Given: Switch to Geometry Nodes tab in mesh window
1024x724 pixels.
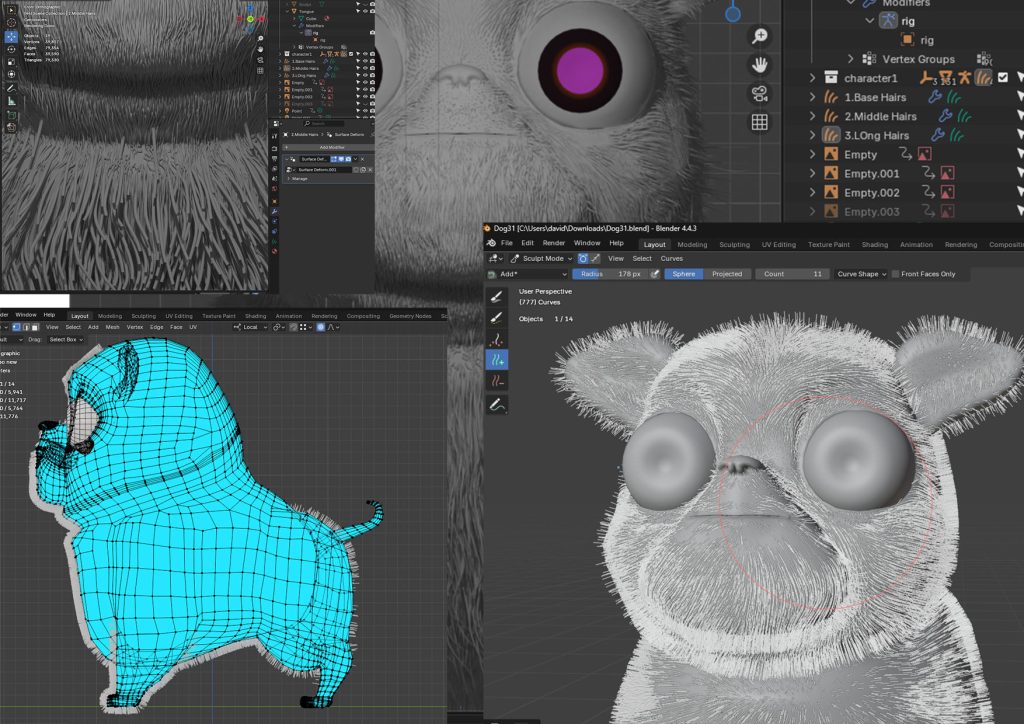Looking at the screenshot, I should click(410, 316).
